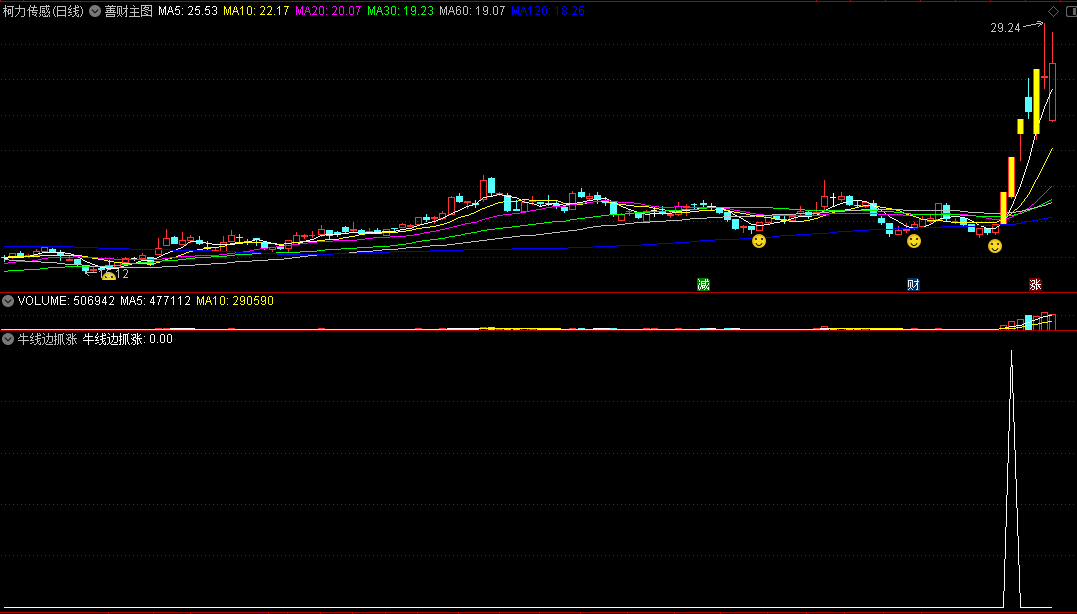Viewport: 1077px width, 614px height.
Task: Click the green 减 signal flag
Action: pyautogui.click(x=703, y=284)
